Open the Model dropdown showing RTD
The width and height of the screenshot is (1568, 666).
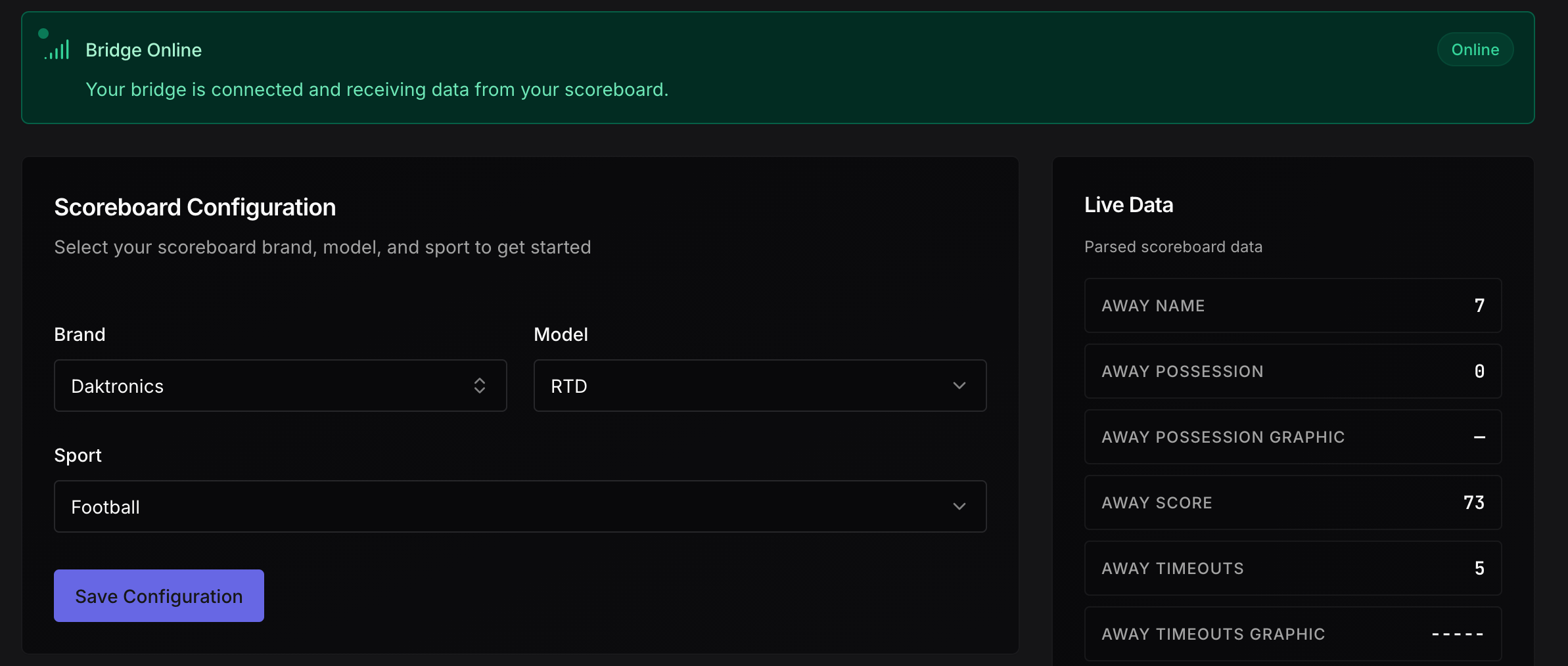[760, 386]
